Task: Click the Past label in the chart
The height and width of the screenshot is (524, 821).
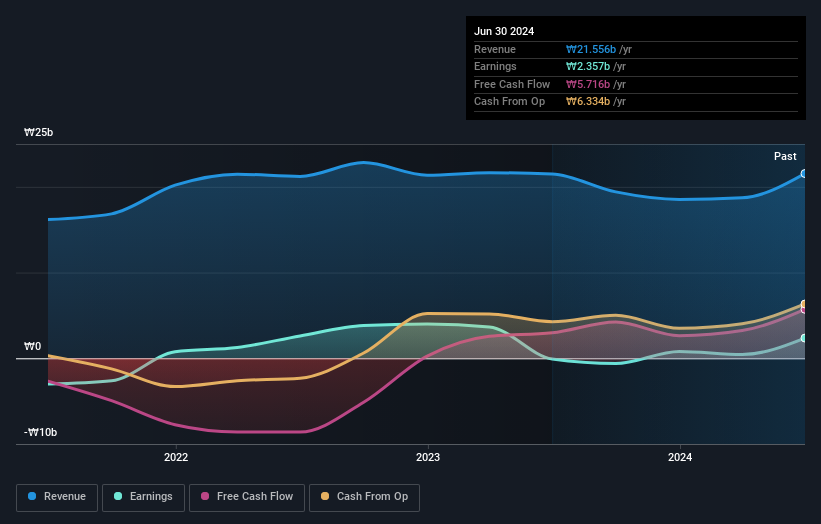Action: [x=785, y=156]
